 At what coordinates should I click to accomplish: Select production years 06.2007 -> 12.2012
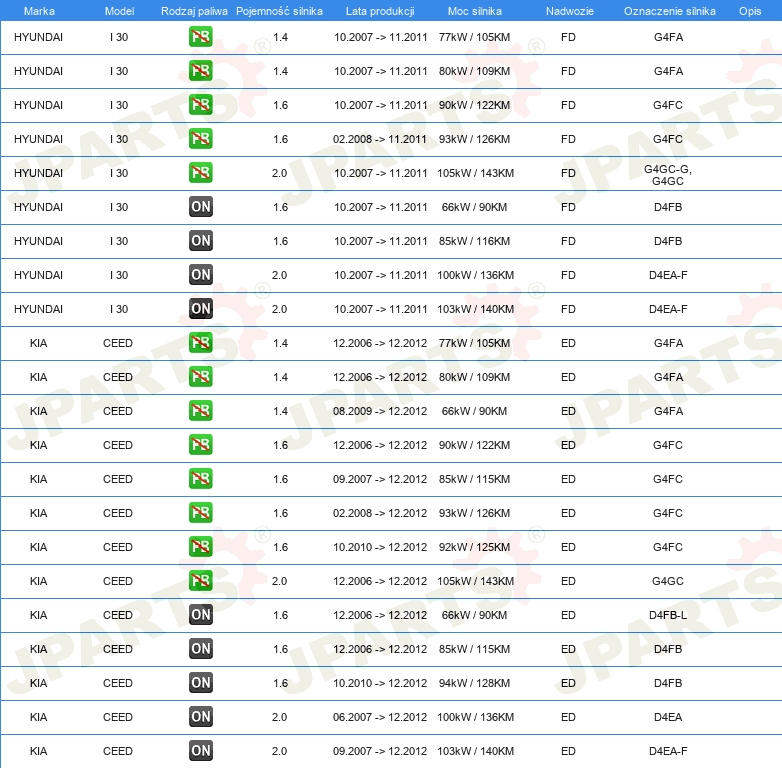[380, 717]
